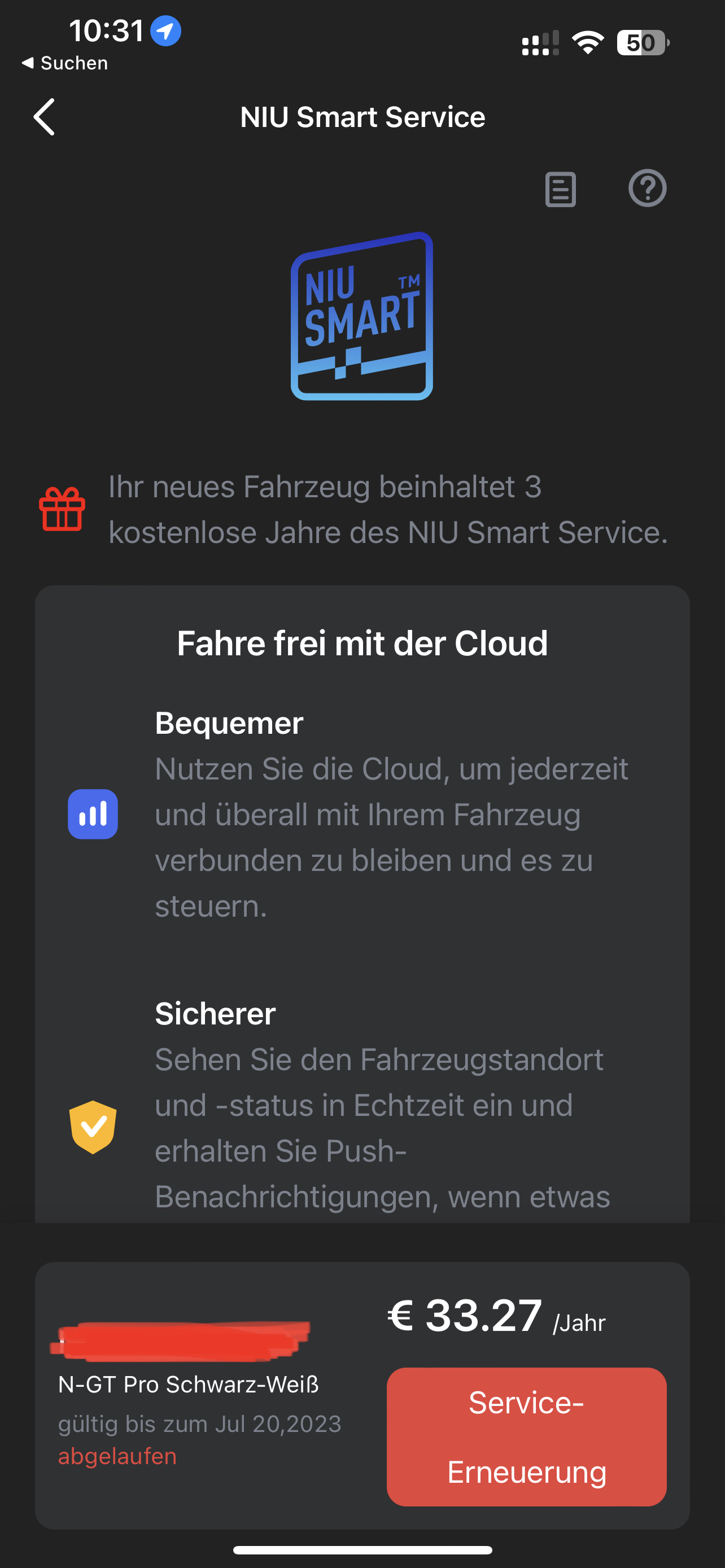Tap the N-GT Pro Schwarz-Weiß vehicle name
The image size is (725, 1568).
tap(188, 1384)
